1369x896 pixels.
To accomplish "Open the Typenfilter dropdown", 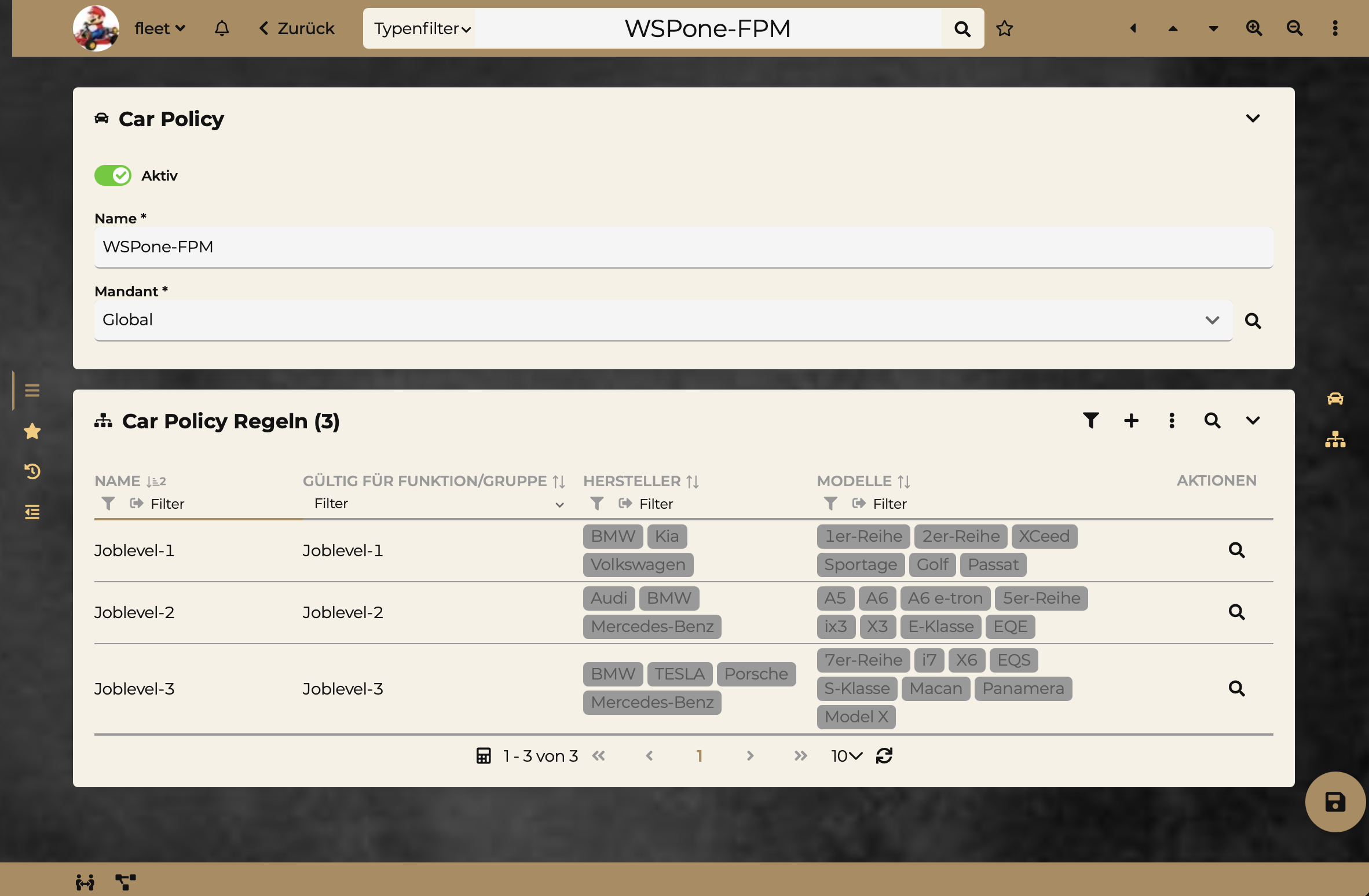I will 422,28.
